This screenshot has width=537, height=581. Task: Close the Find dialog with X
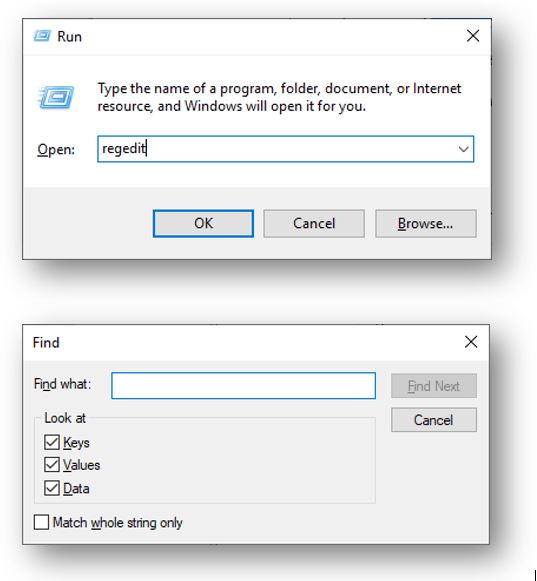[471, 342]
